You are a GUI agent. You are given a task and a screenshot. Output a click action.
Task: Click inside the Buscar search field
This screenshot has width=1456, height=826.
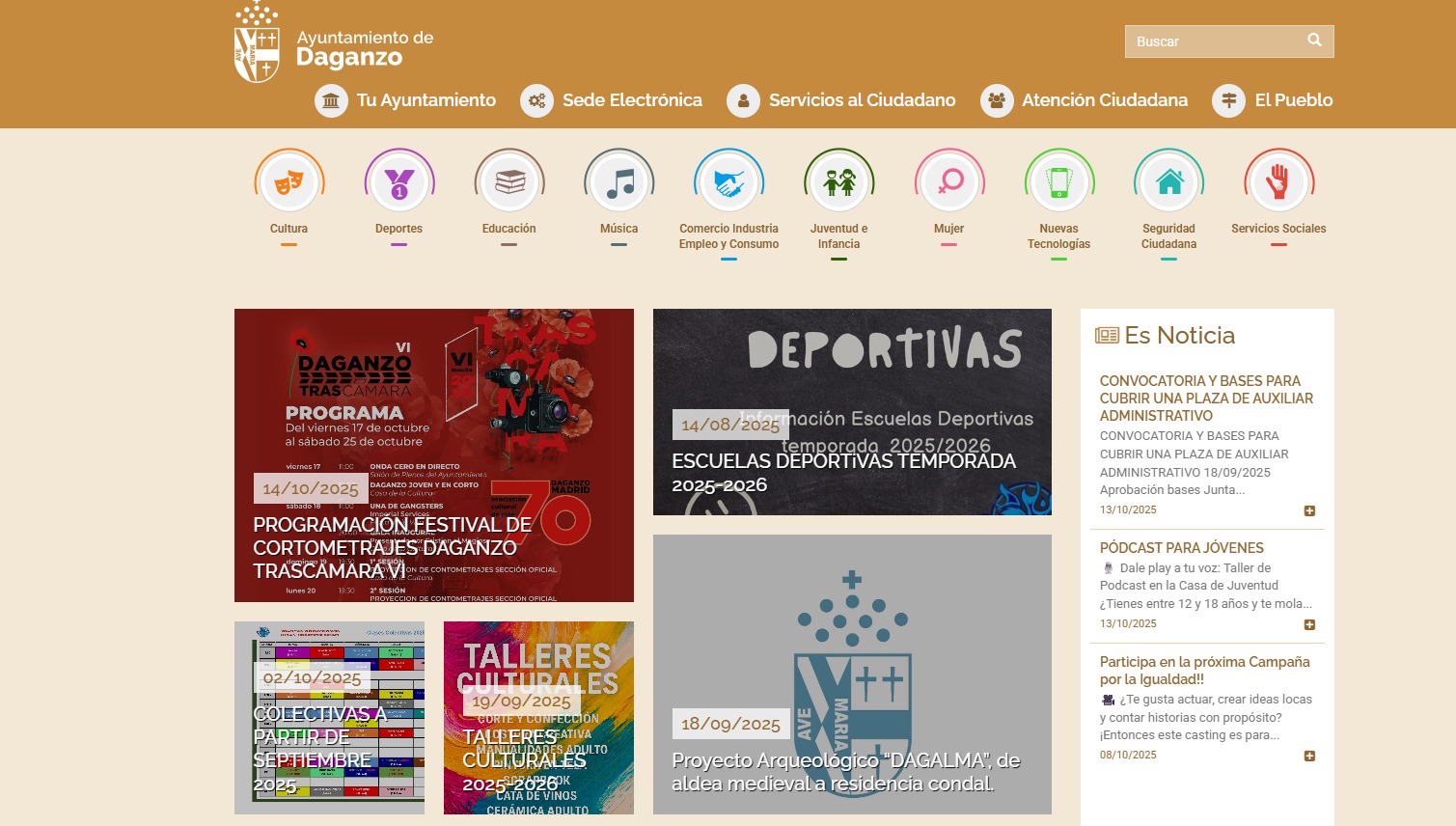coord(1211,41)
